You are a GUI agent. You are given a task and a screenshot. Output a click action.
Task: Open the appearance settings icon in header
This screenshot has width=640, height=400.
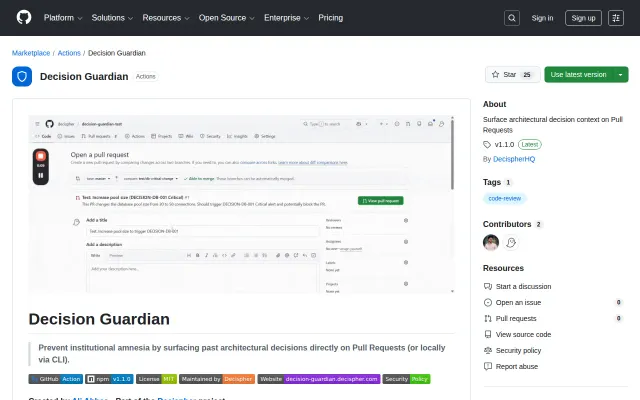point(616,18)
